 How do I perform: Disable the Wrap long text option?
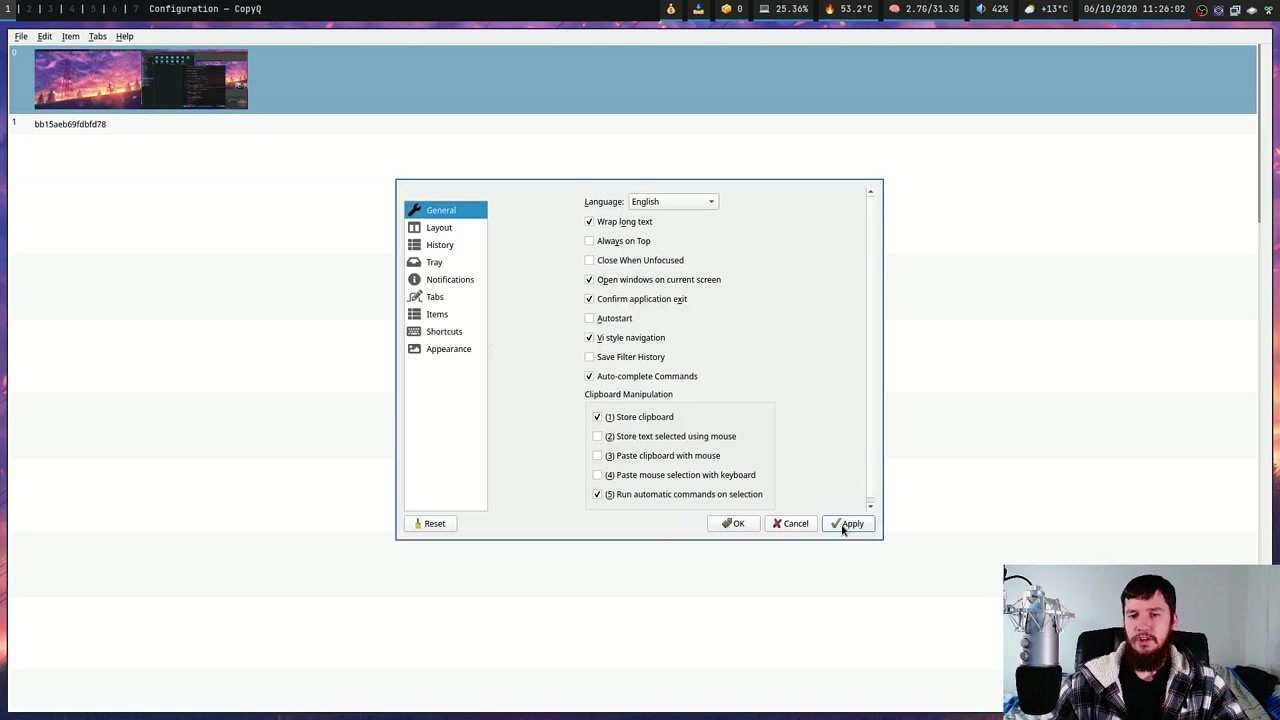589,221
